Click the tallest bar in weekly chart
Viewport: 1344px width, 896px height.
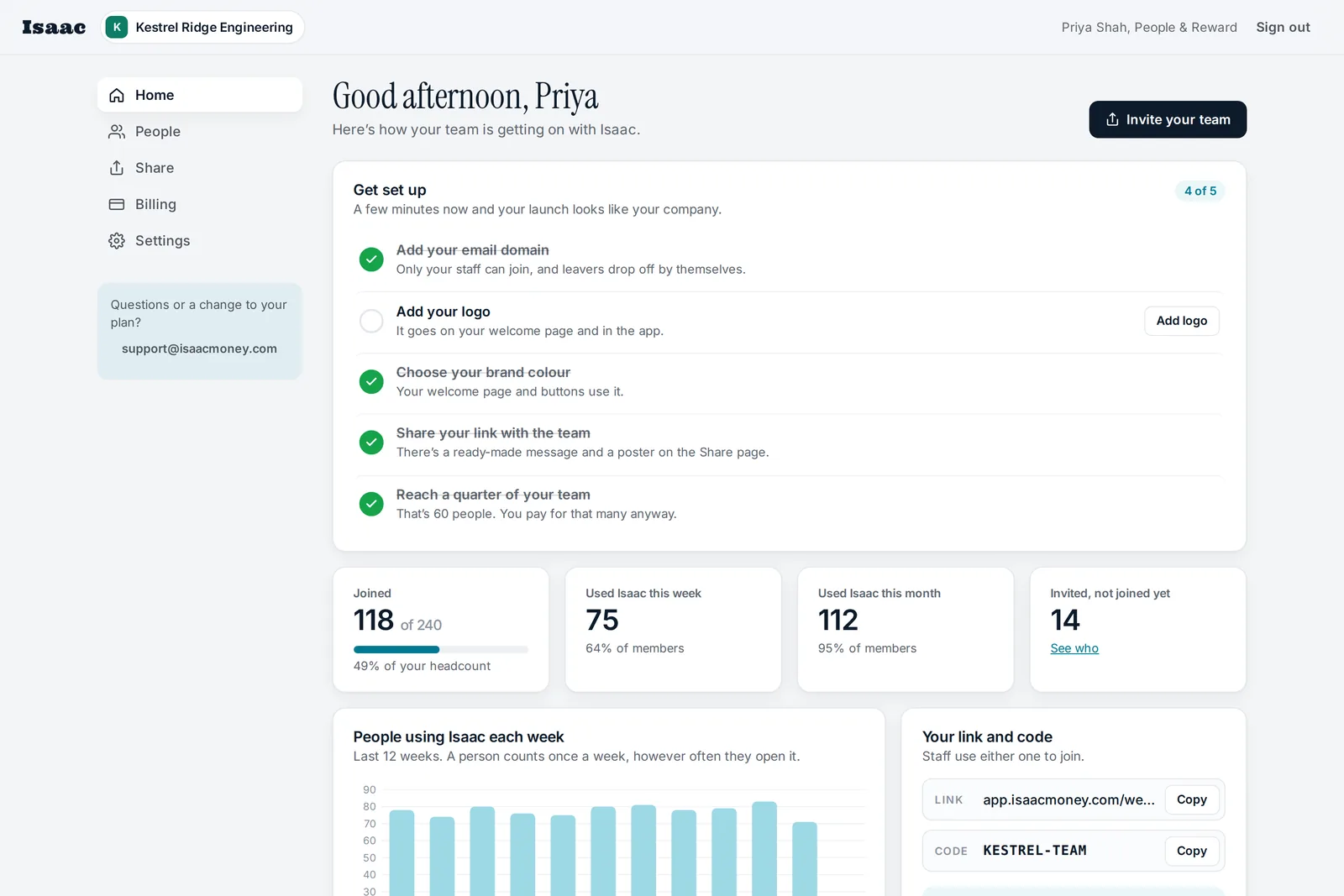coord(764,849)
